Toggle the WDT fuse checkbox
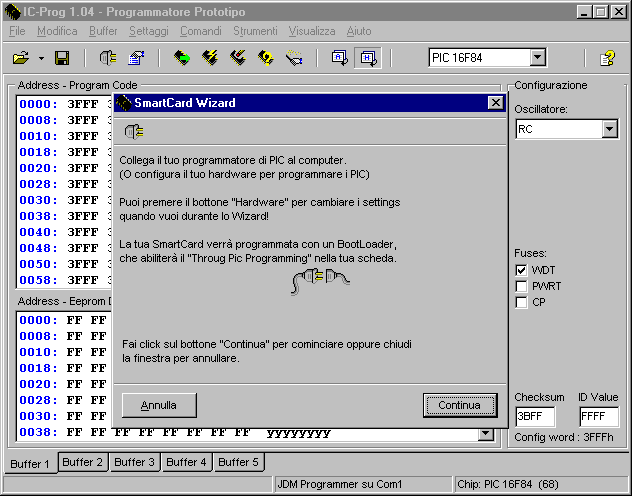 (521, 270)
